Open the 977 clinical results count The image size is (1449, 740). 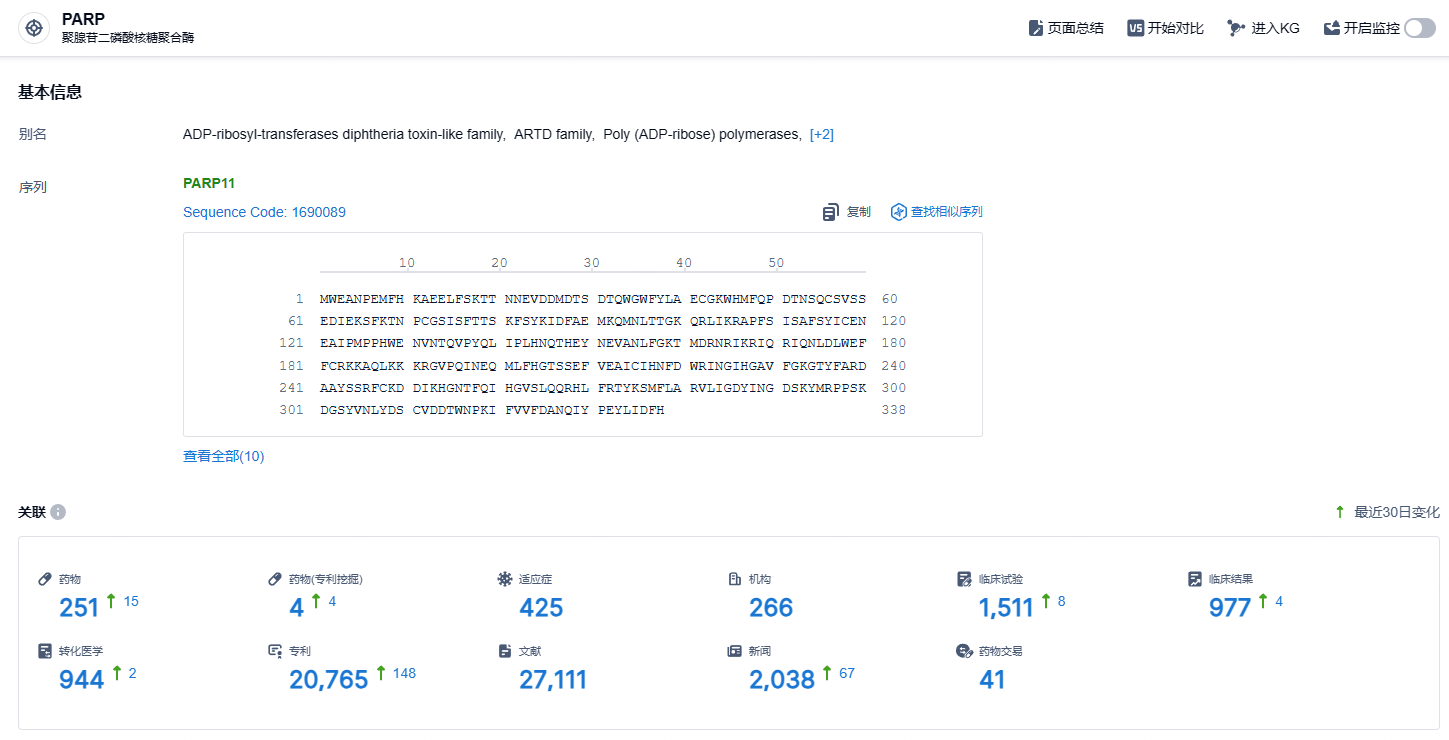[x=1230, y=607]
